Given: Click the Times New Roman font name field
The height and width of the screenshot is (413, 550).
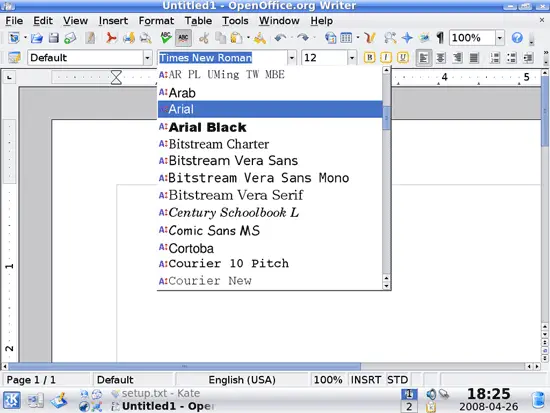Looking at the screenshot, I should click(x=222, y=58).
